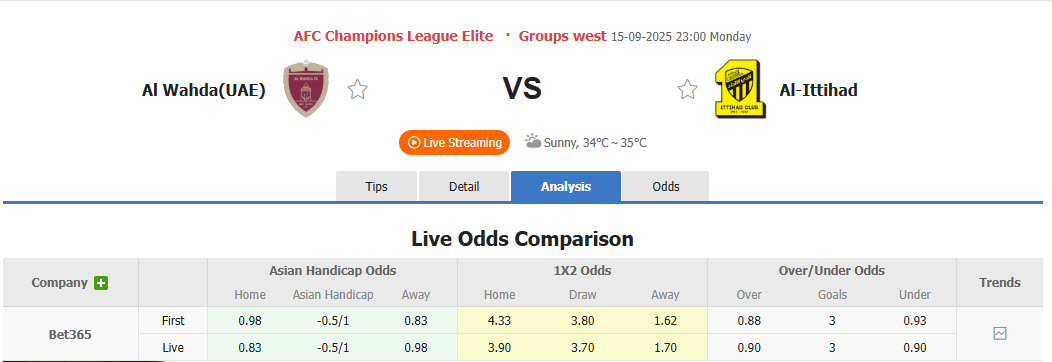The image size is (1052, 362).
Task: Click the Al-Ittihad team name
Action: pyautogui.click(x=819, y=90)
